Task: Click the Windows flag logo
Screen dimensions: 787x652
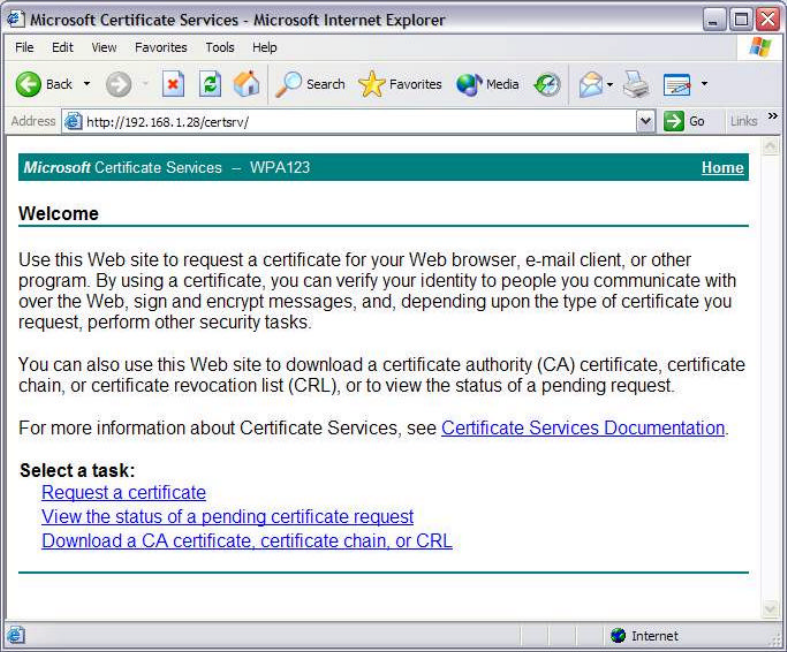Action: [760, 47]
